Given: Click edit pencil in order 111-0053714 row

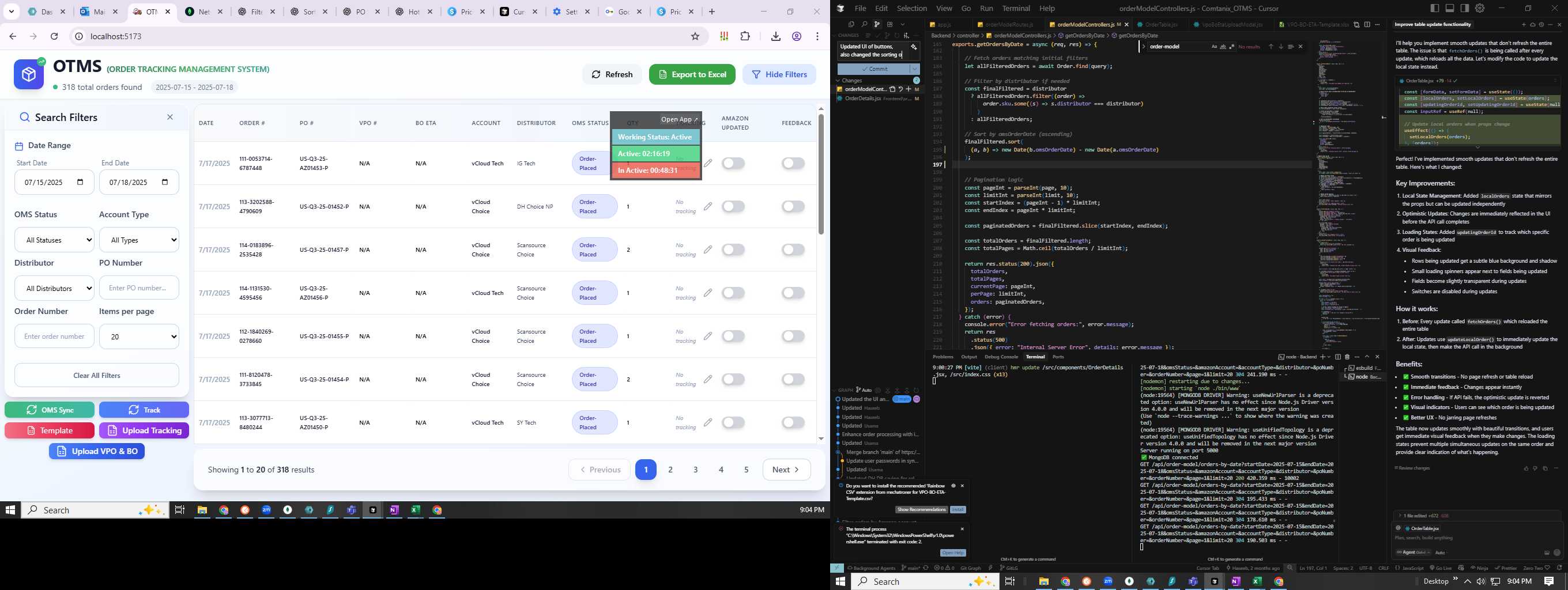Looking at the screenshot, I should tap(708, 163).
